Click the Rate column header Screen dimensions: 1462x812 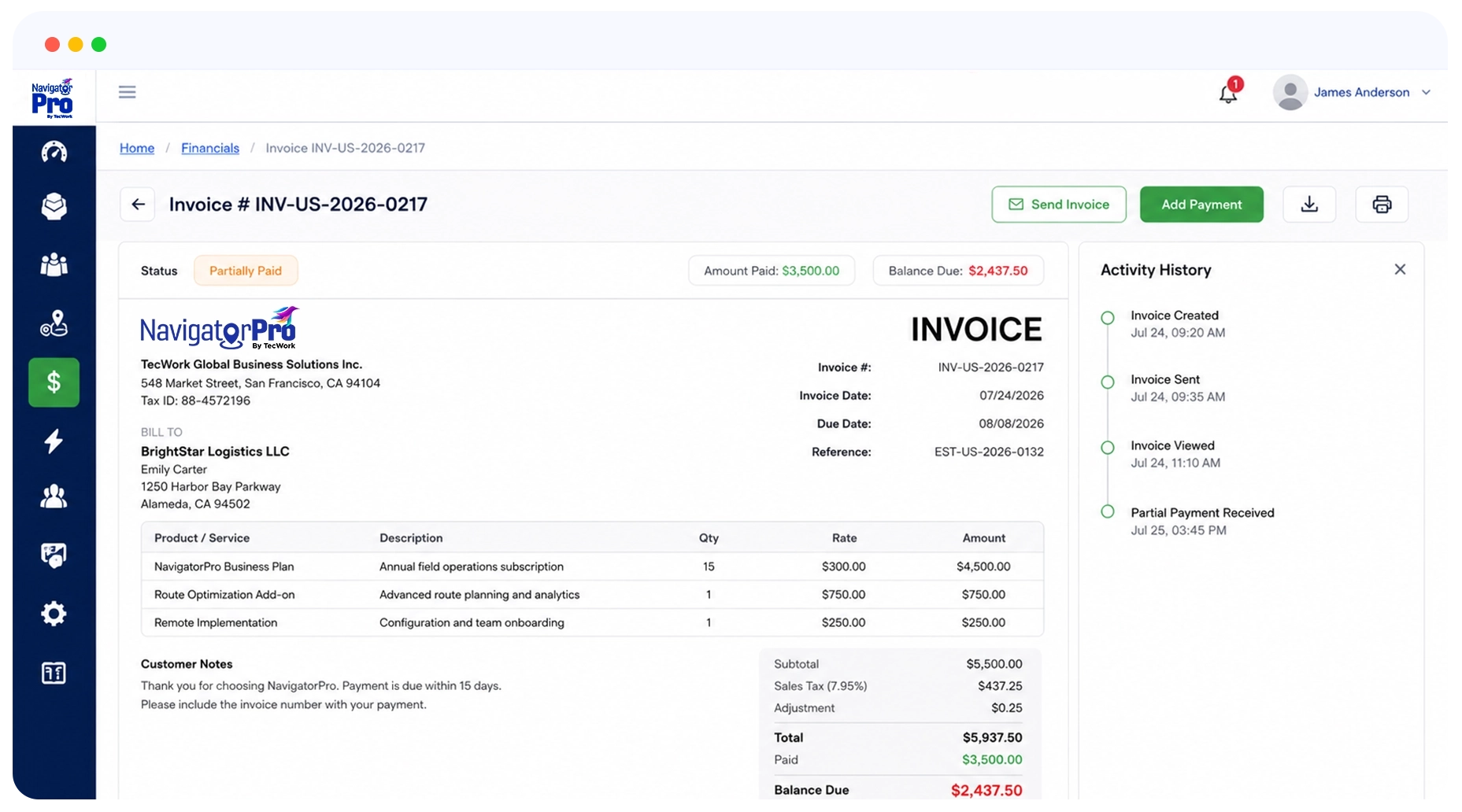point(844,538)
